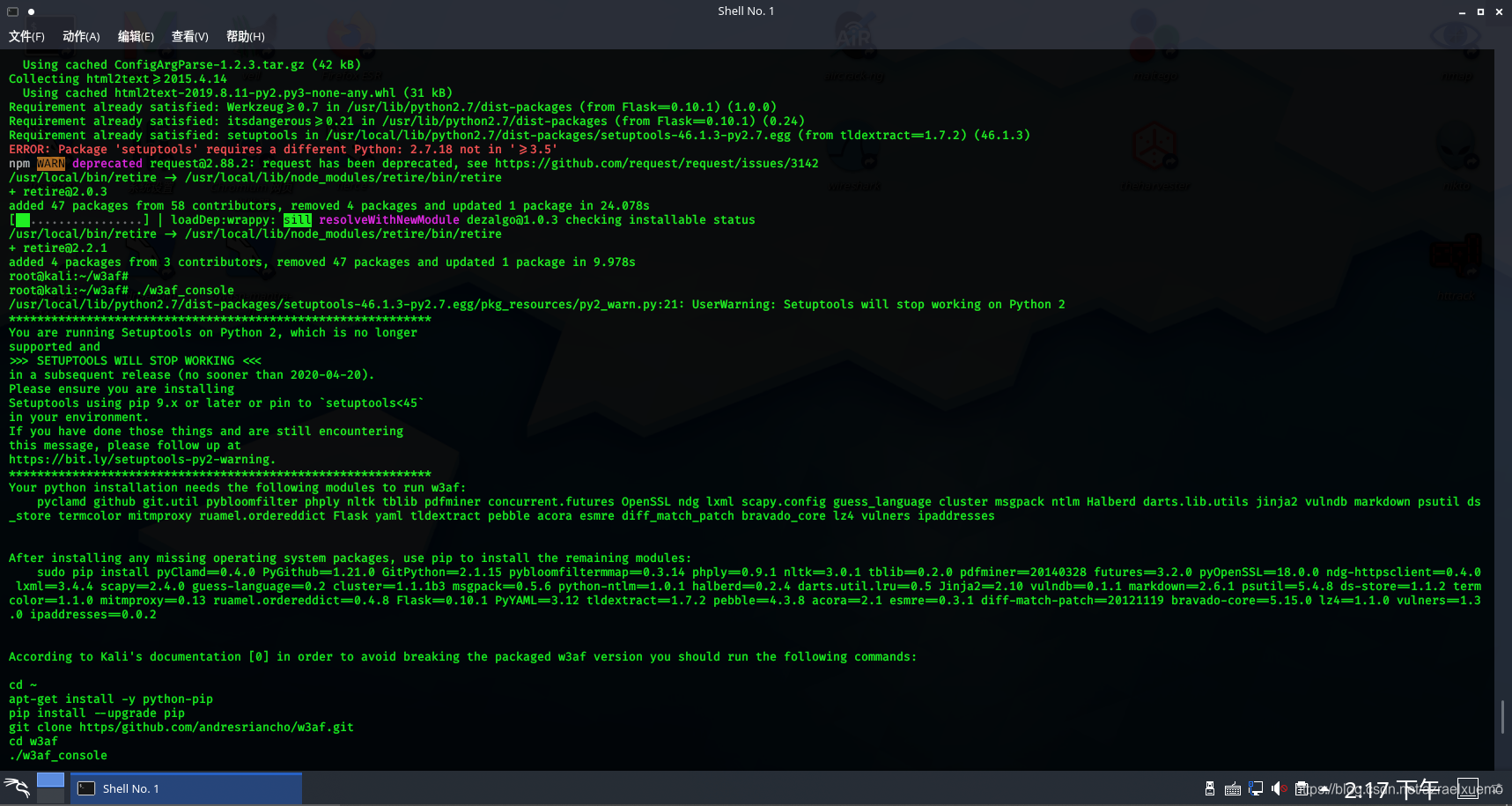Screen dimensions: 1512x806
Task: Close the Shell No. 1 window
Action: (1499, 11)
